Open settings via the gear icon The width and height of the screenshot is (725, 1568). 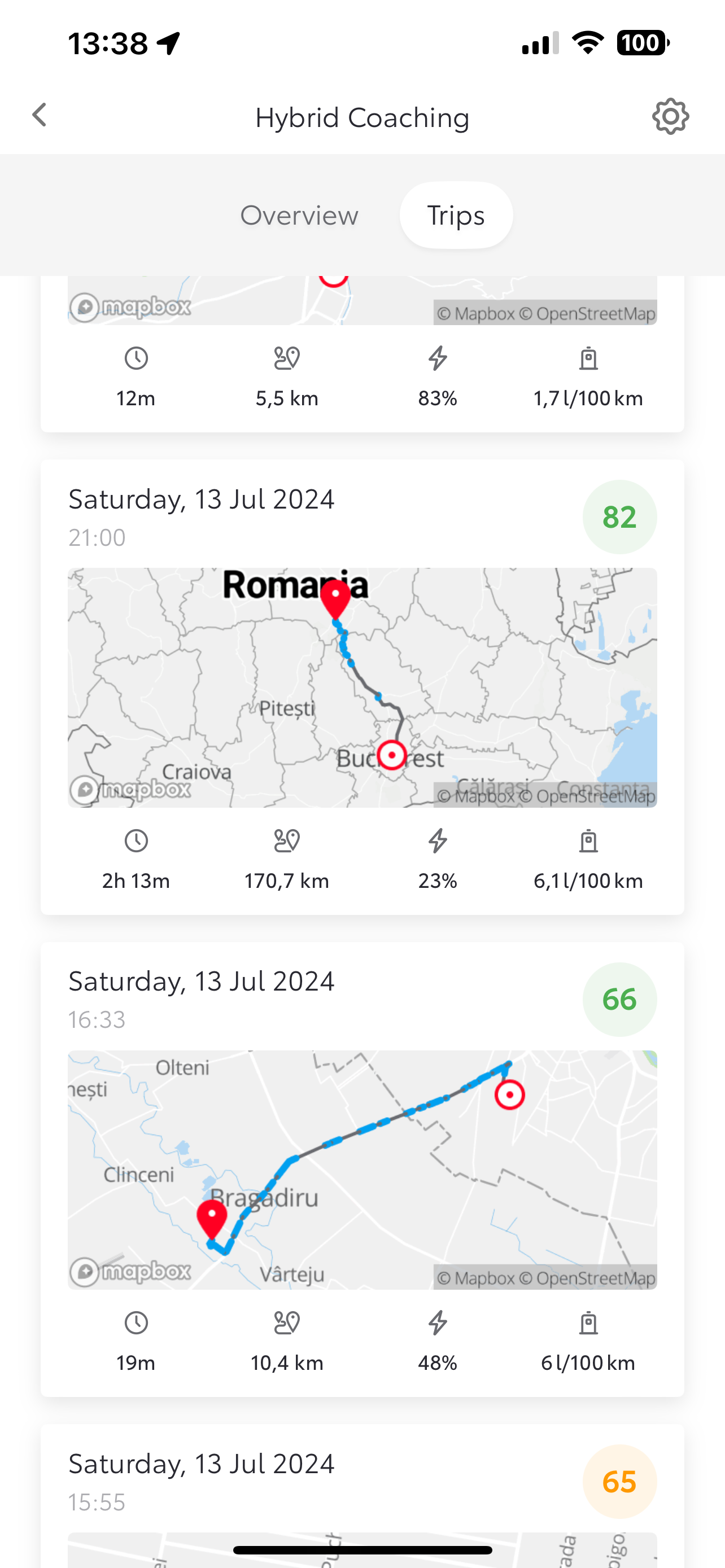click(670, 116)
